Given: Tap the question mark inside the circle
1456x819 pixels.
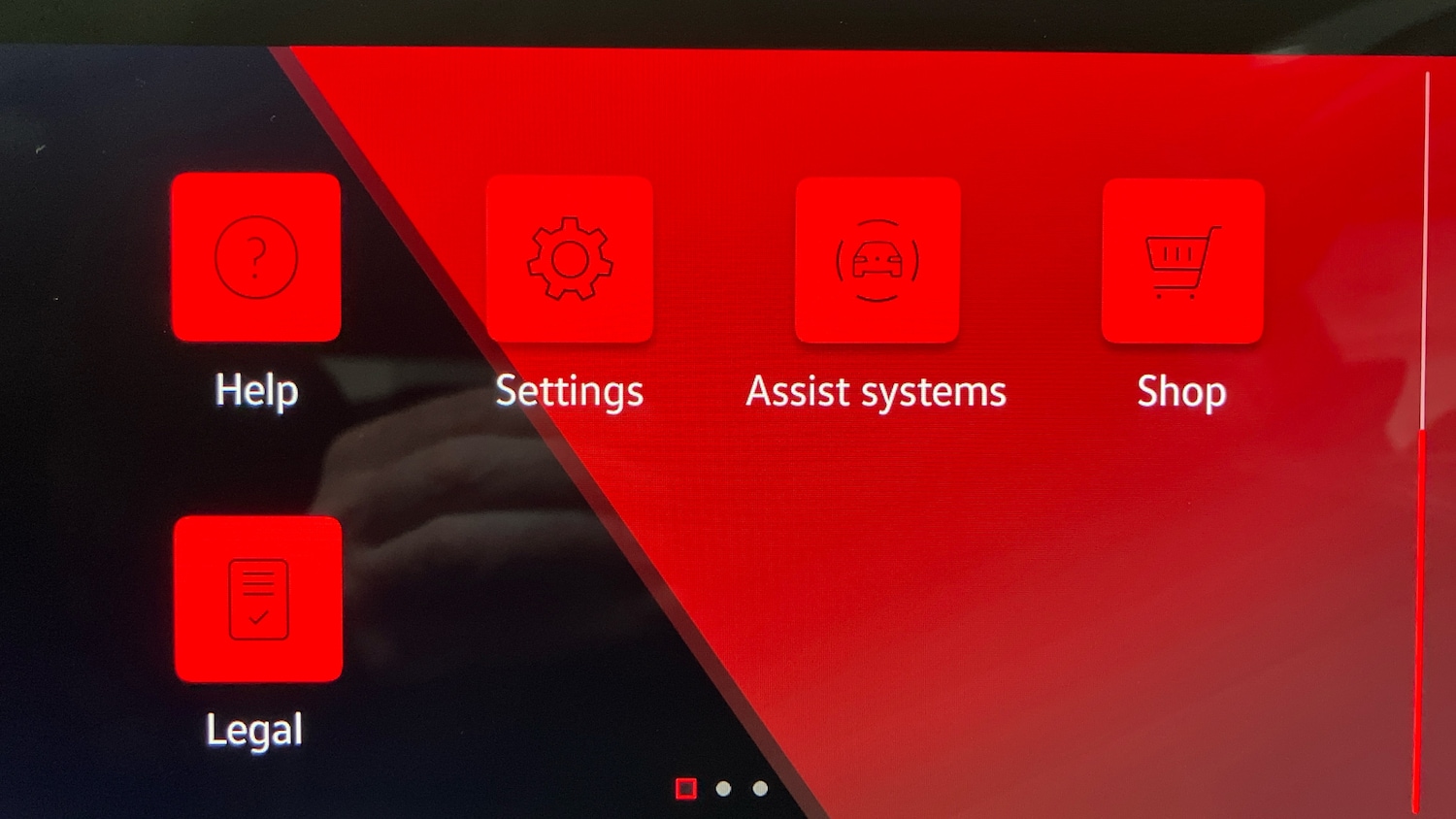Looking at the screenshot, I should point(256,257).
